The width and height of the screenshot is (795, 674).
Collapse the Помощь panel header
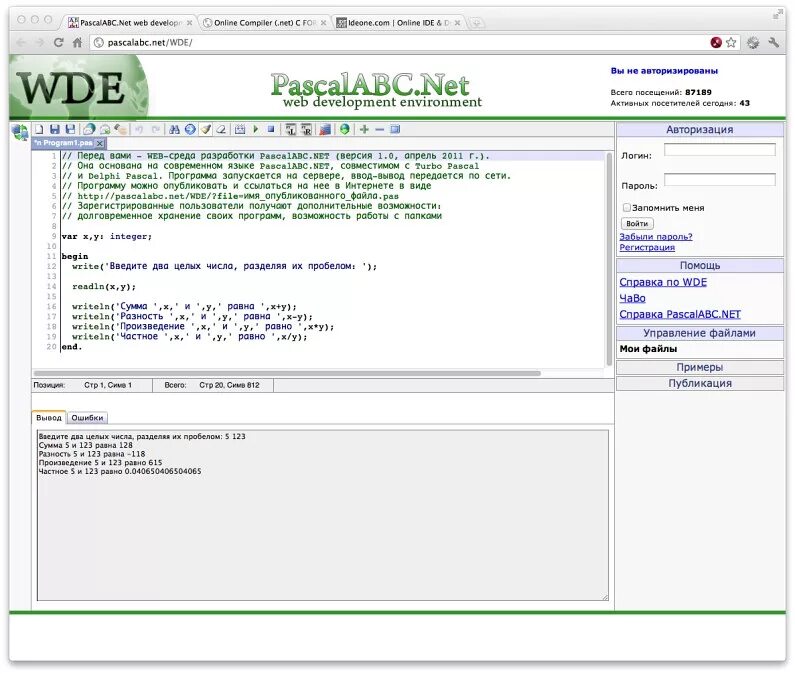(x=700, y=266)
